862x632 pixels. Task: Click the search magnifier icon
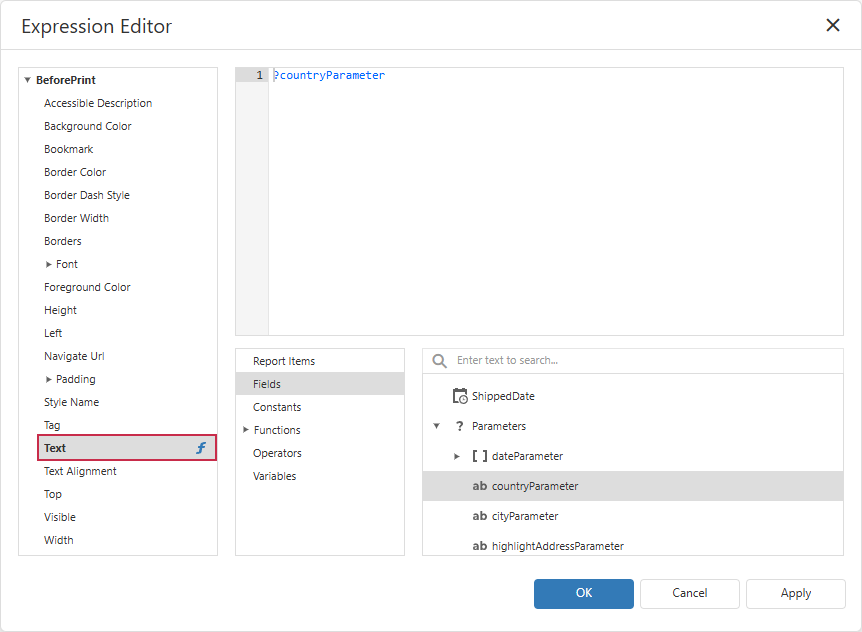click(439, 361)
